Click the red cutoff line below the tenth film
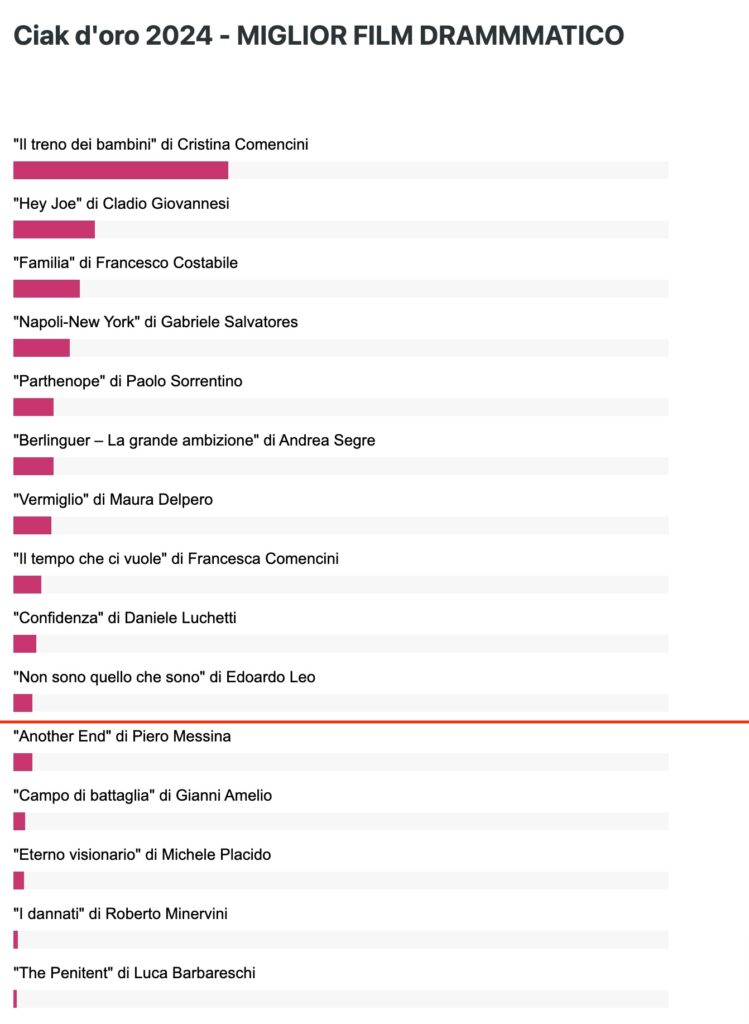Viewport: 749px width, 1024px height. pyautogui.click(x=374, y=722)
